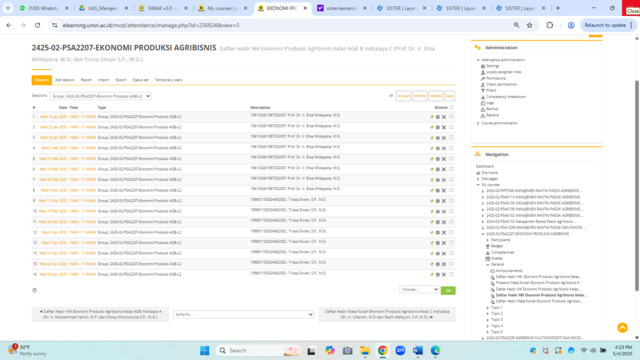Click the green OK button
Image resolution: width=640 pixels, height=360 pixels.
tap(448, 290)
